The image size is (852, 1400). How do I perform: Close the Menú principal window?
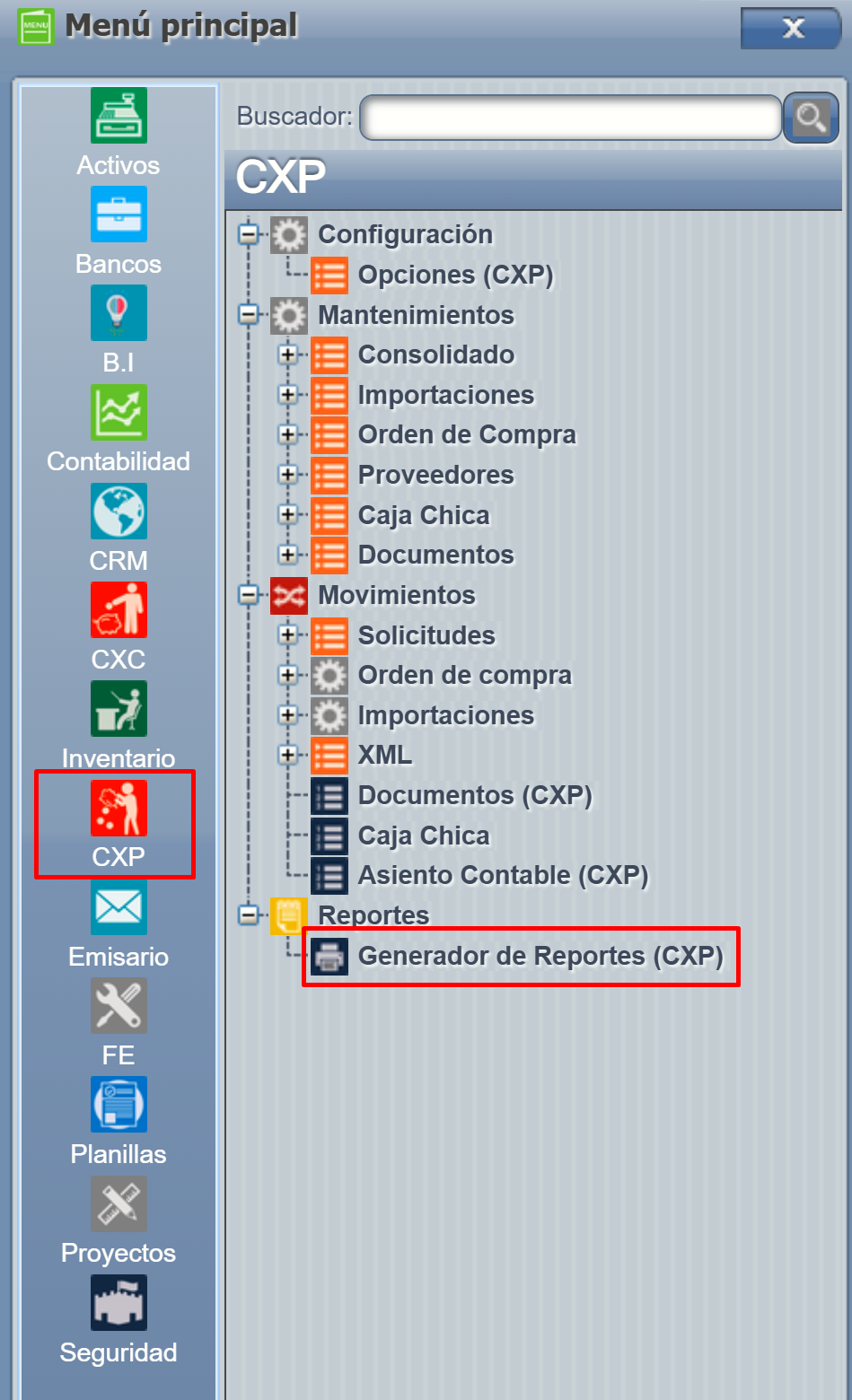(790, 28)
